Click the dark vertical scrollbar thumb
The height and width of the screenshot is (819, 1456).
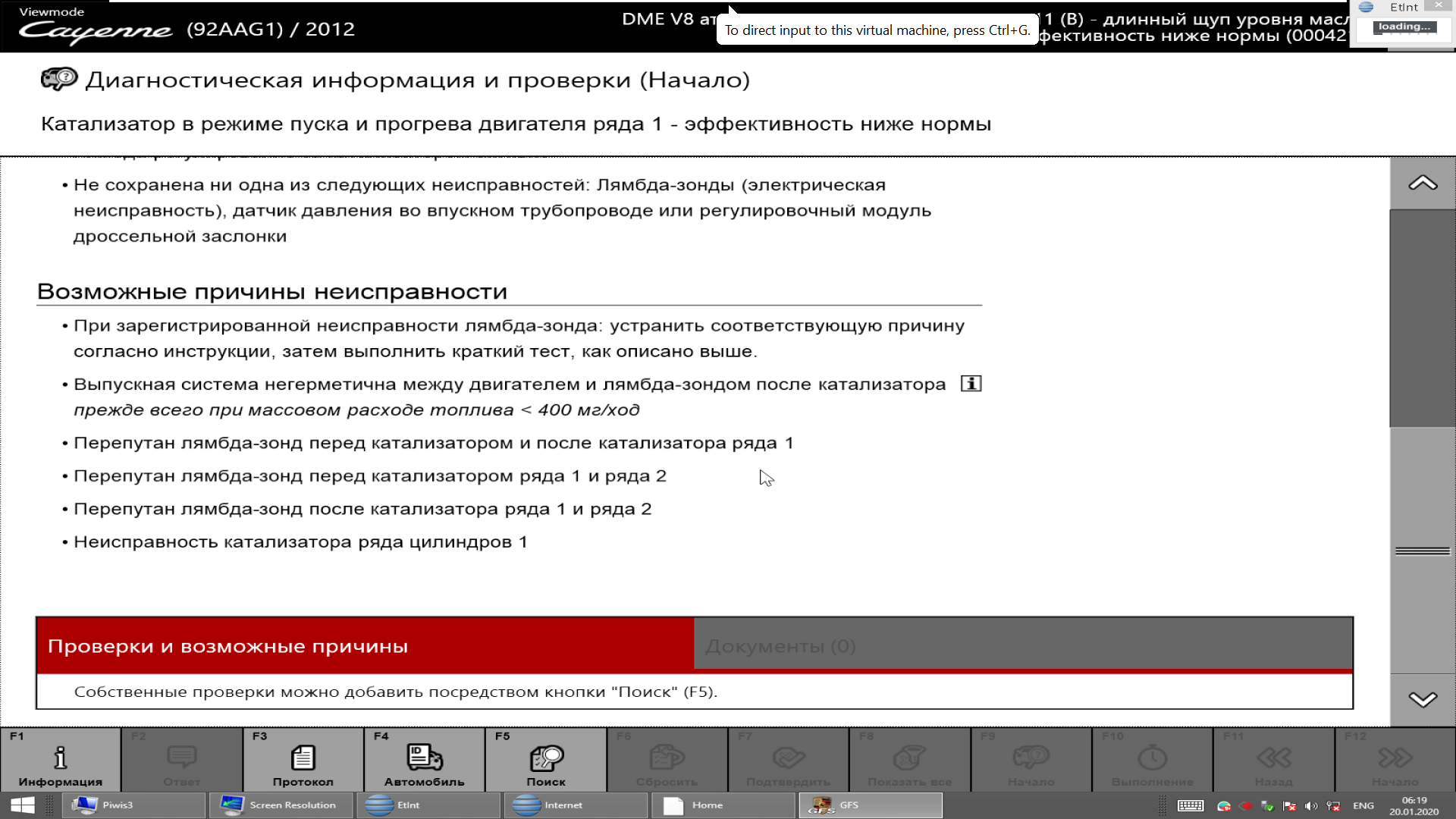(1423, 318)
